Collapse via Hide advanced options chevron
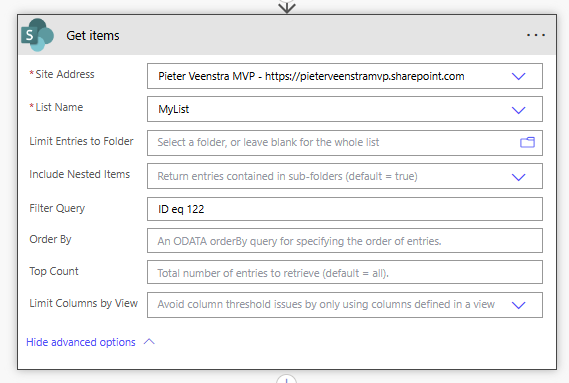Image resolution: width=569 pixels, height=383 pixels. click(x=149, y=342)
